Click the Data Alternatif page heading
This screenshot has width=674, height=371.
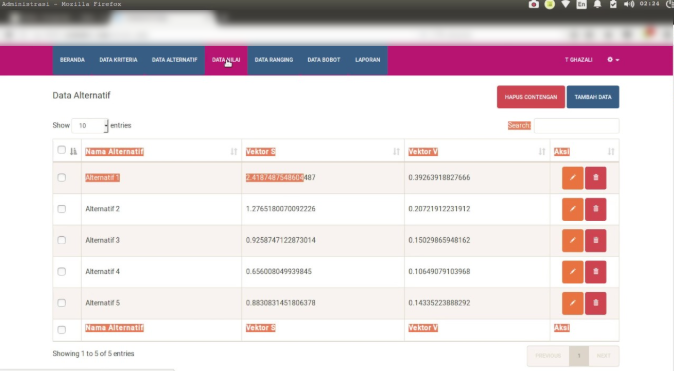point(81,95)
